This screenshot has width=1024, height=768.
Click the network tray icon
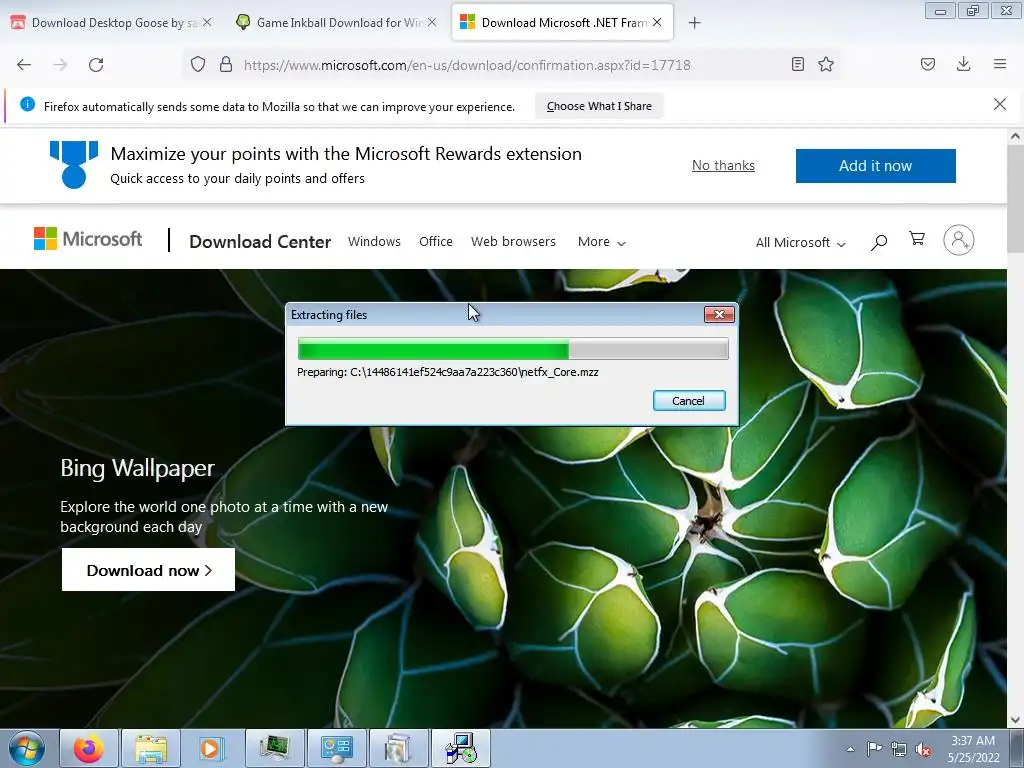coord(899,750)
